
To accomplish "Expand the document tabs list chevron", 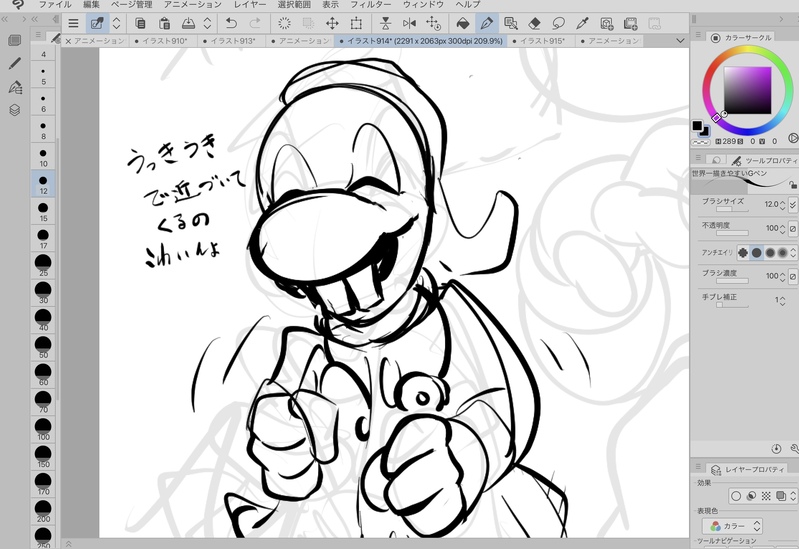I will tap(680, 40).
